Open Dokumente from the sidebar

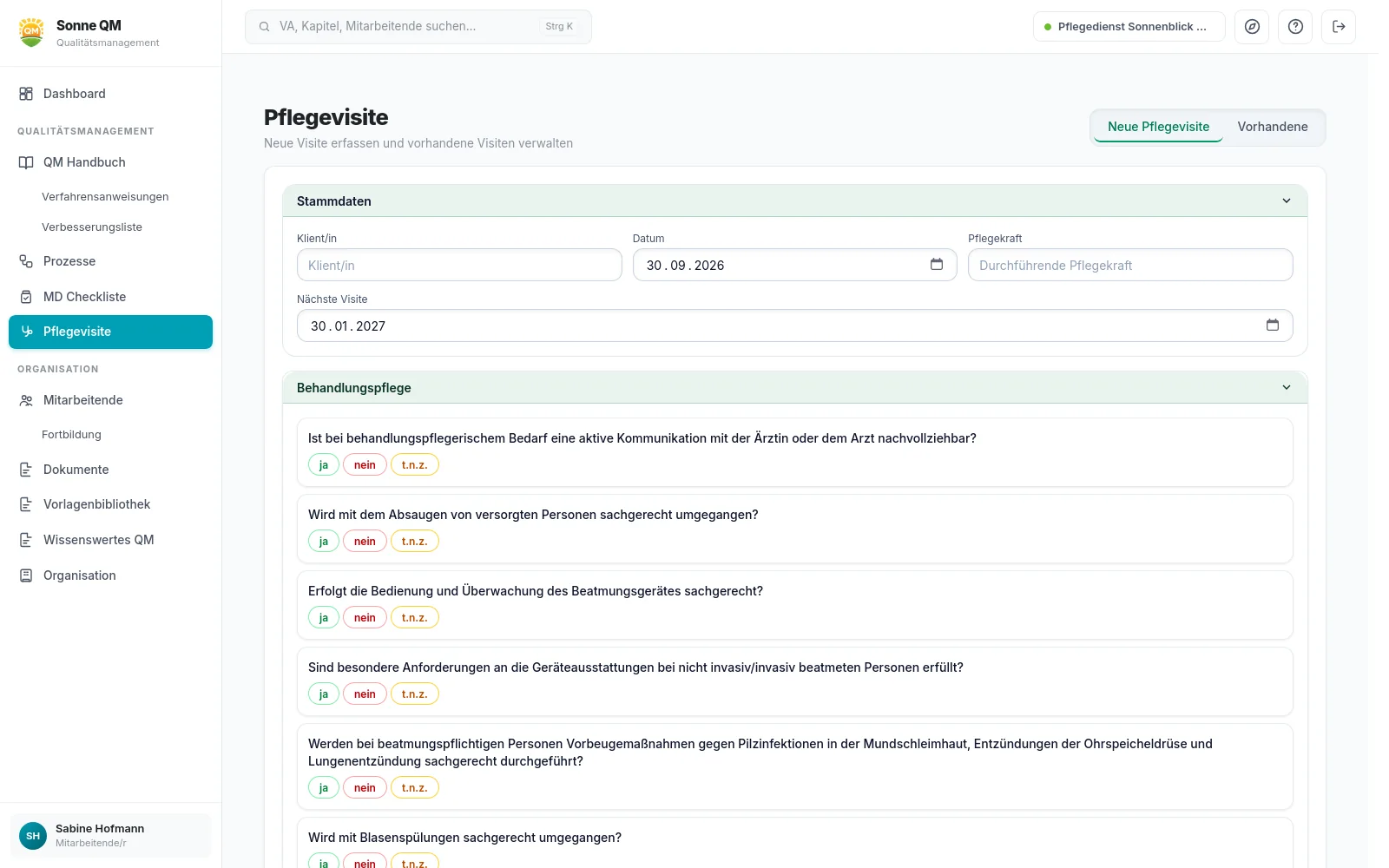pyautogui.click(x=110, y=470)
